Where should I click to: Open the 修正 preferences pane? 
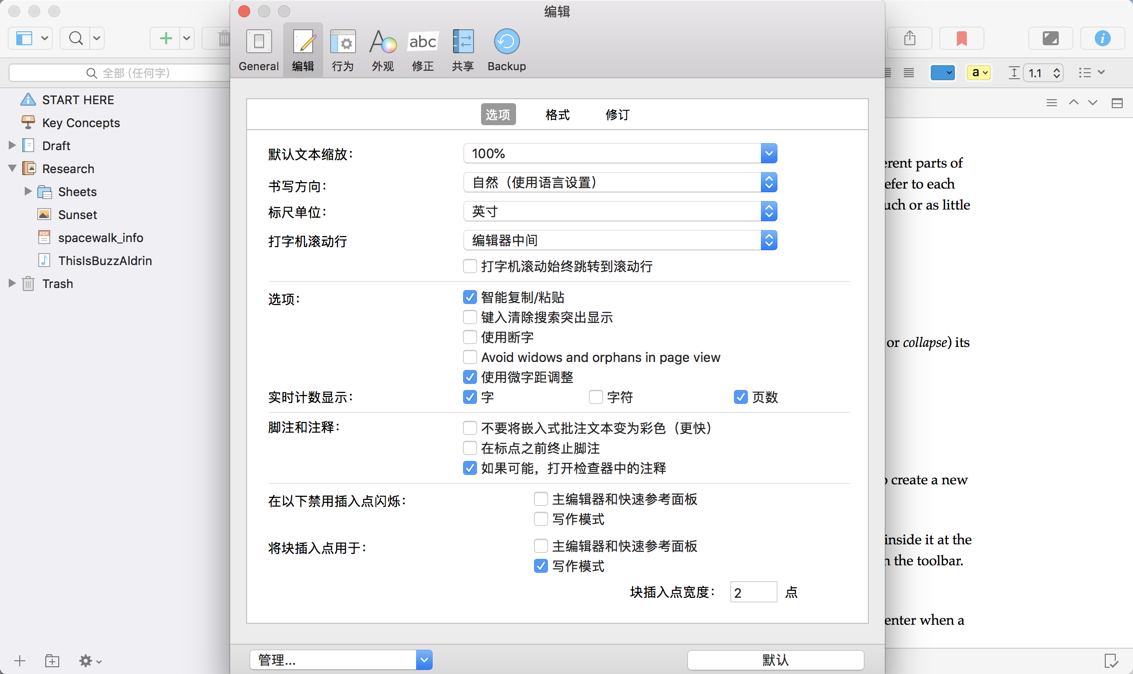click(x=423, y=48)
